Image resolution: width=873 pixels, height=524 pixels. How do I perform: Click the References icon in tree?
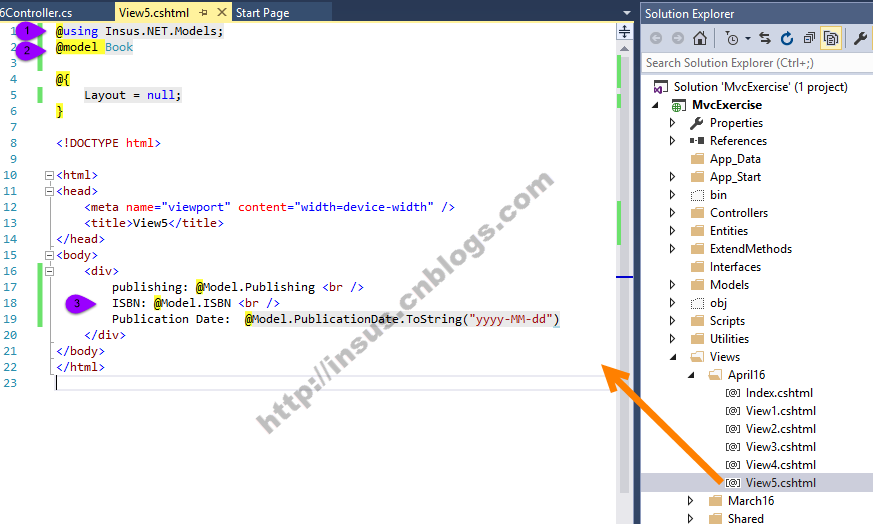click(697, 141)
